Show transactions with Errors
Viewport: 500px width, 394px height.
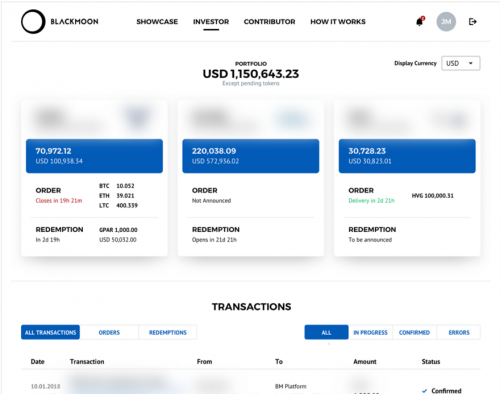459,332
